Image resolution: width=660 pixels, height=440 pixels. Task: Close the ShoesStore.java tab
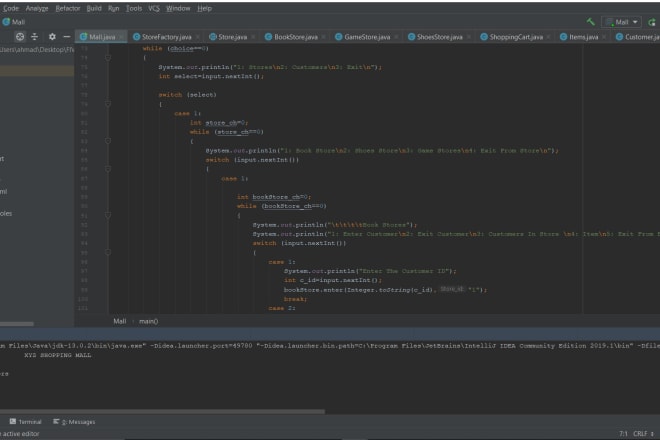[468, 37]
